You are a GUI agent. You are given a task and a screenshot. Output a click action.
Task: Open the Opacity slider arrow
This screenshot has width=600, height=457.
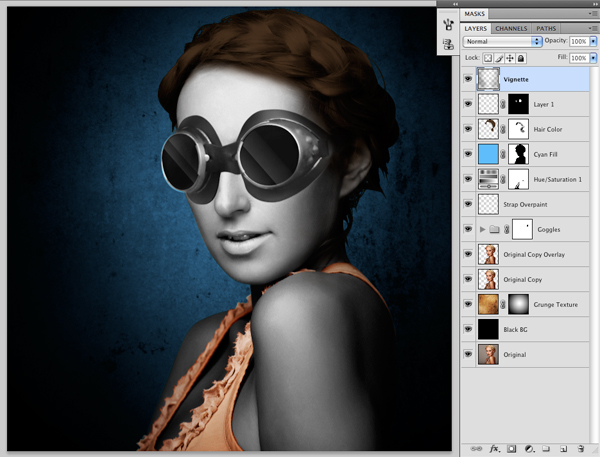pyautogui.click(x=593, y=41)
